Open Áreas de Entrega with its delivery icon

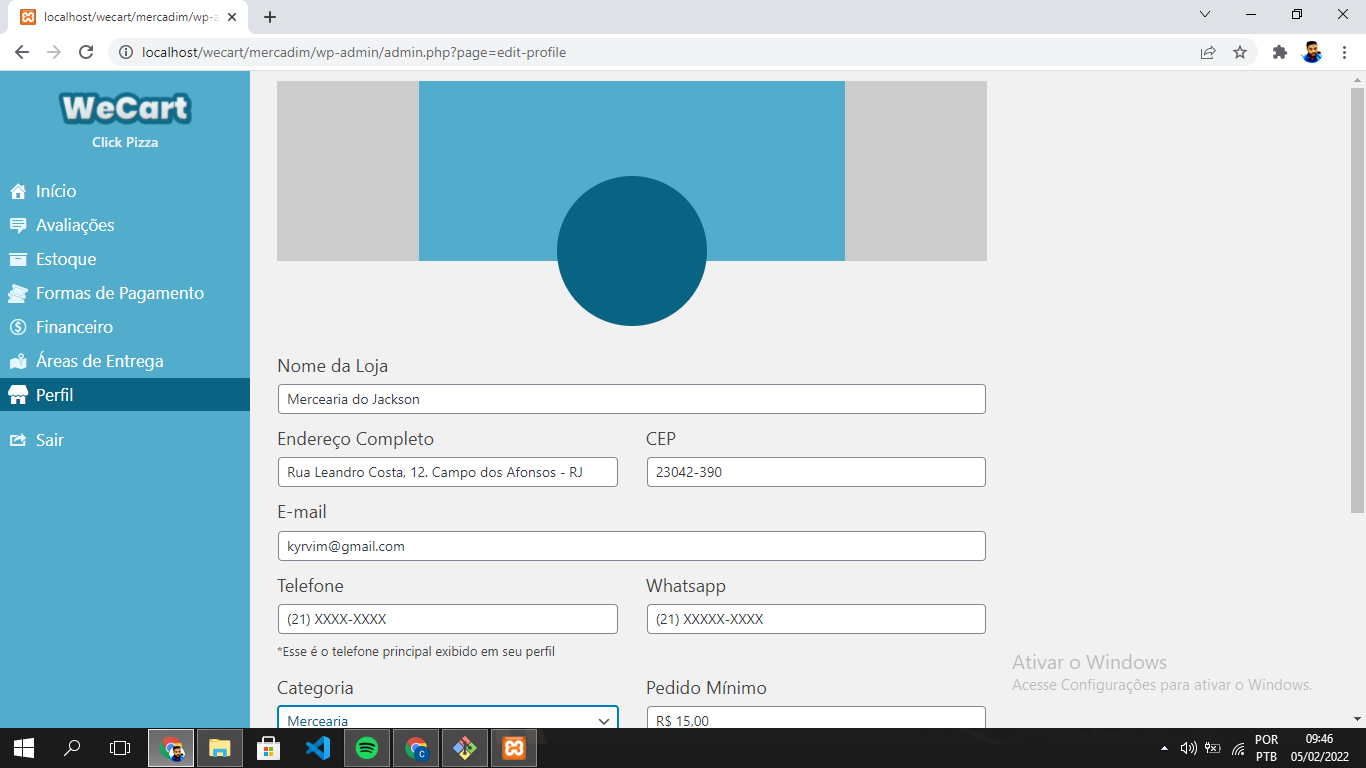coord(16,361)
